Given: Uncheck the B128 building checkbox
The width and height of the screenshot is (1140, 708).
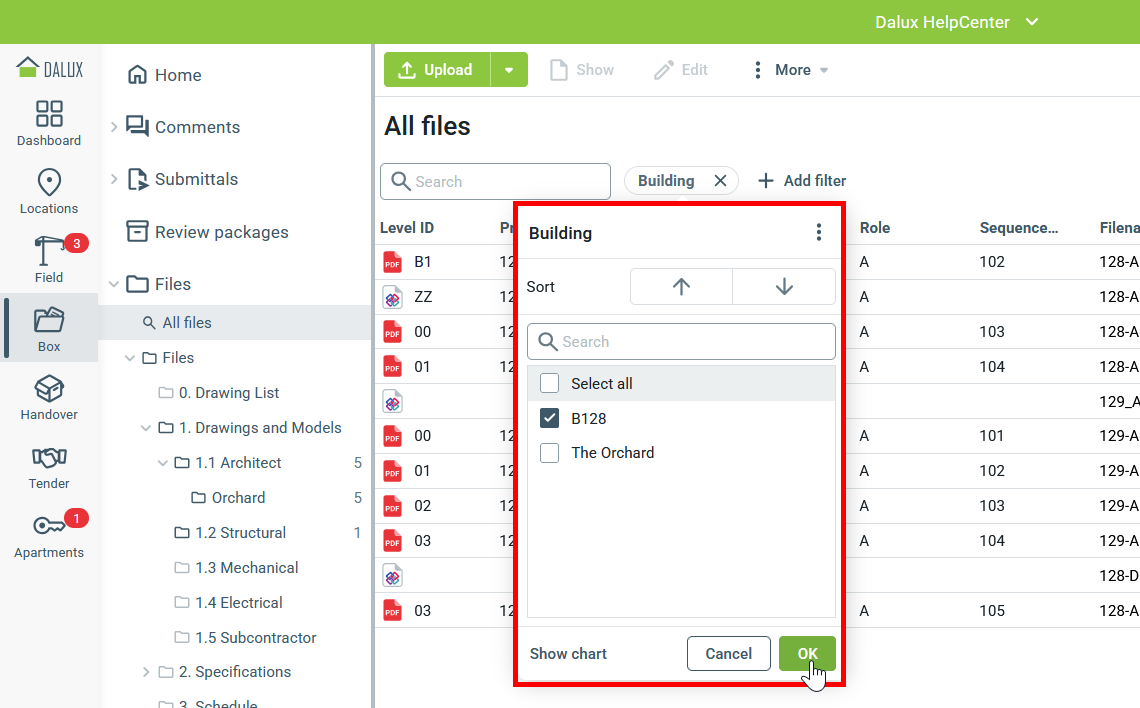Looking at the screenshot, I should (x=550, y=418).
